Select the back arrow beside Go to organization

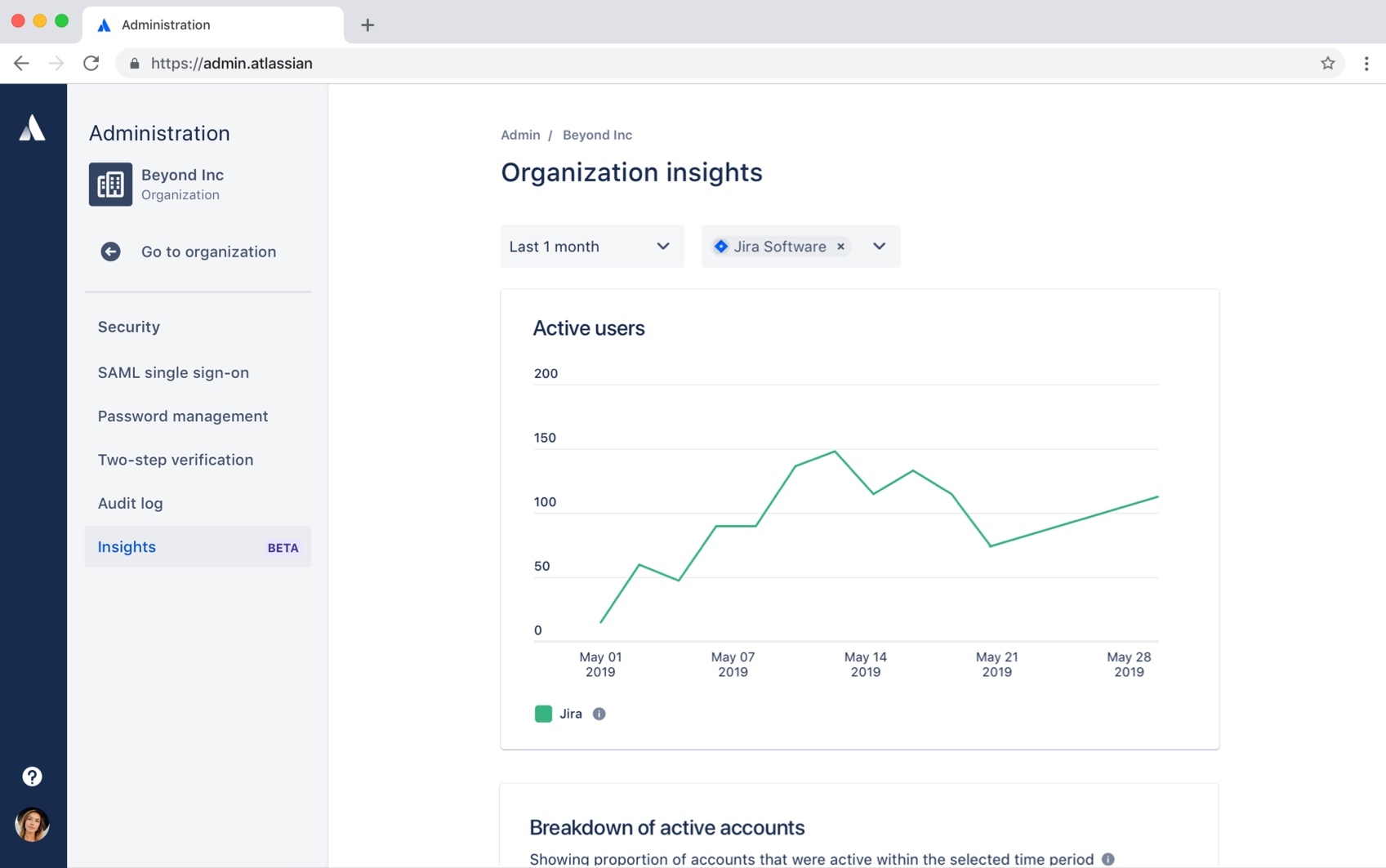tap(110, 251)
